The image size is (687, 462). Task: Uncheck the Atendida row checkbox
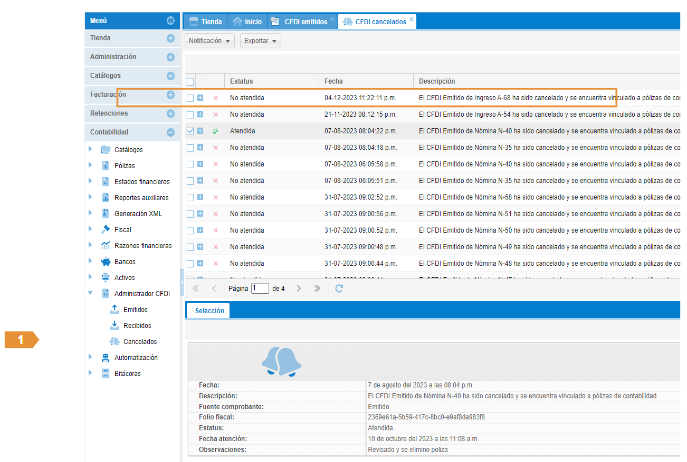(190, 131)
